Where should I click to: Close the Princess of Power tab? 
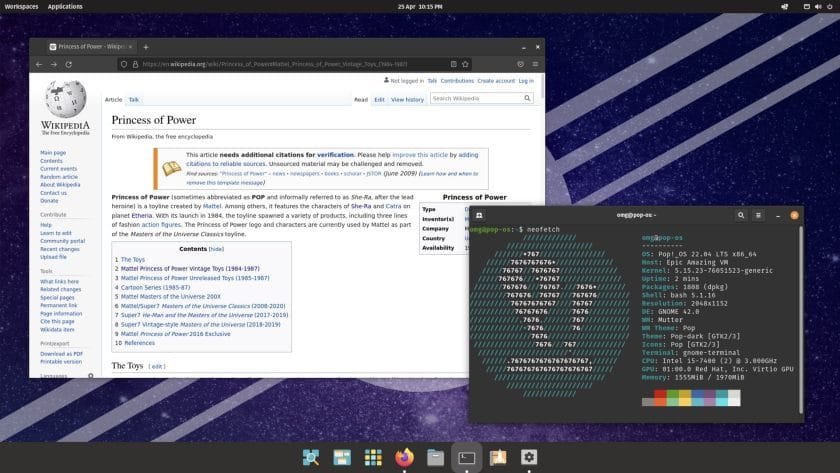click(x=130, y=47)
